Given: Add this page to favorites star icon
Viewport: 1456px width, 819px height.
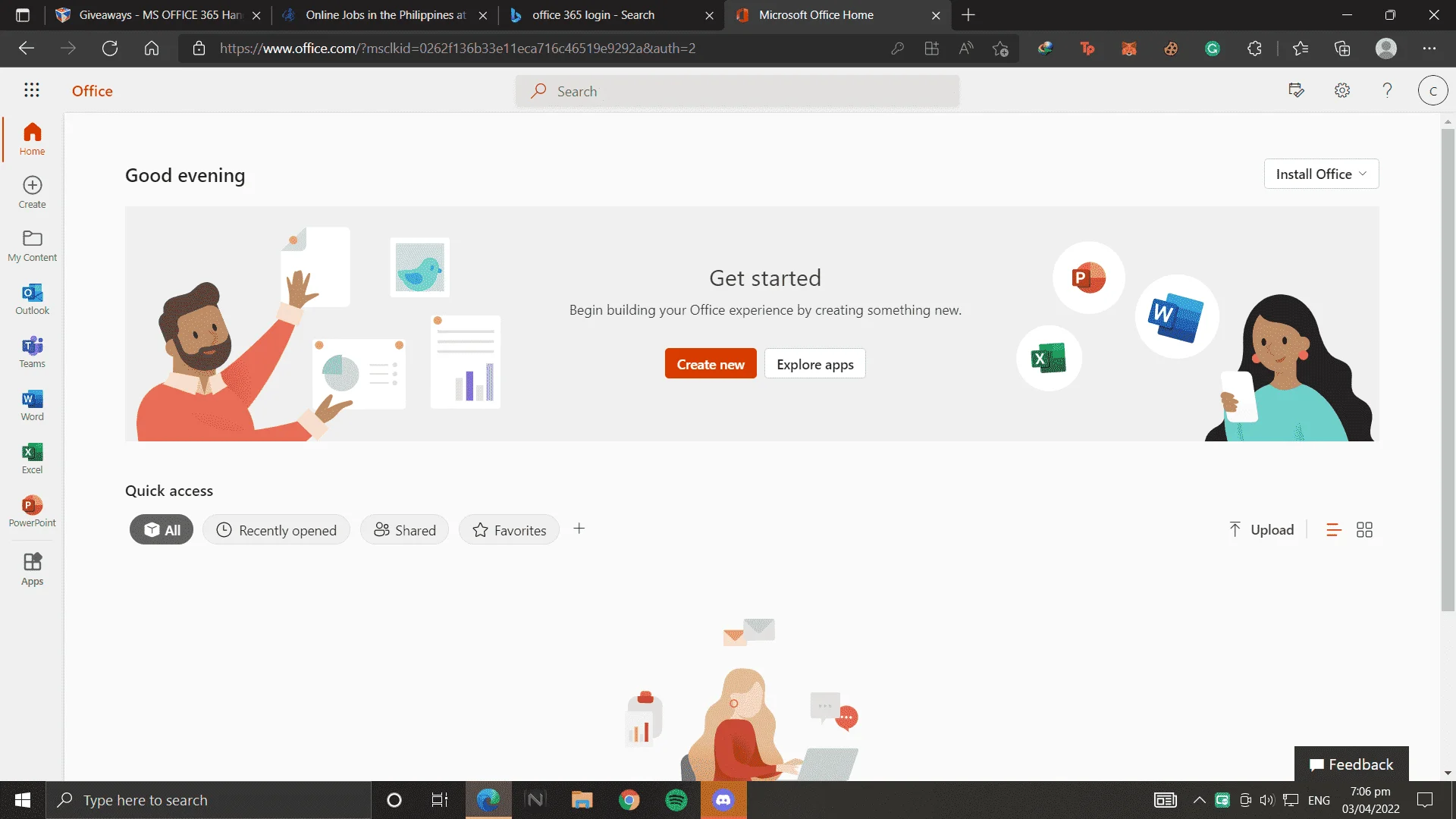Looking at the screenshot, I should coord(1000,49).
